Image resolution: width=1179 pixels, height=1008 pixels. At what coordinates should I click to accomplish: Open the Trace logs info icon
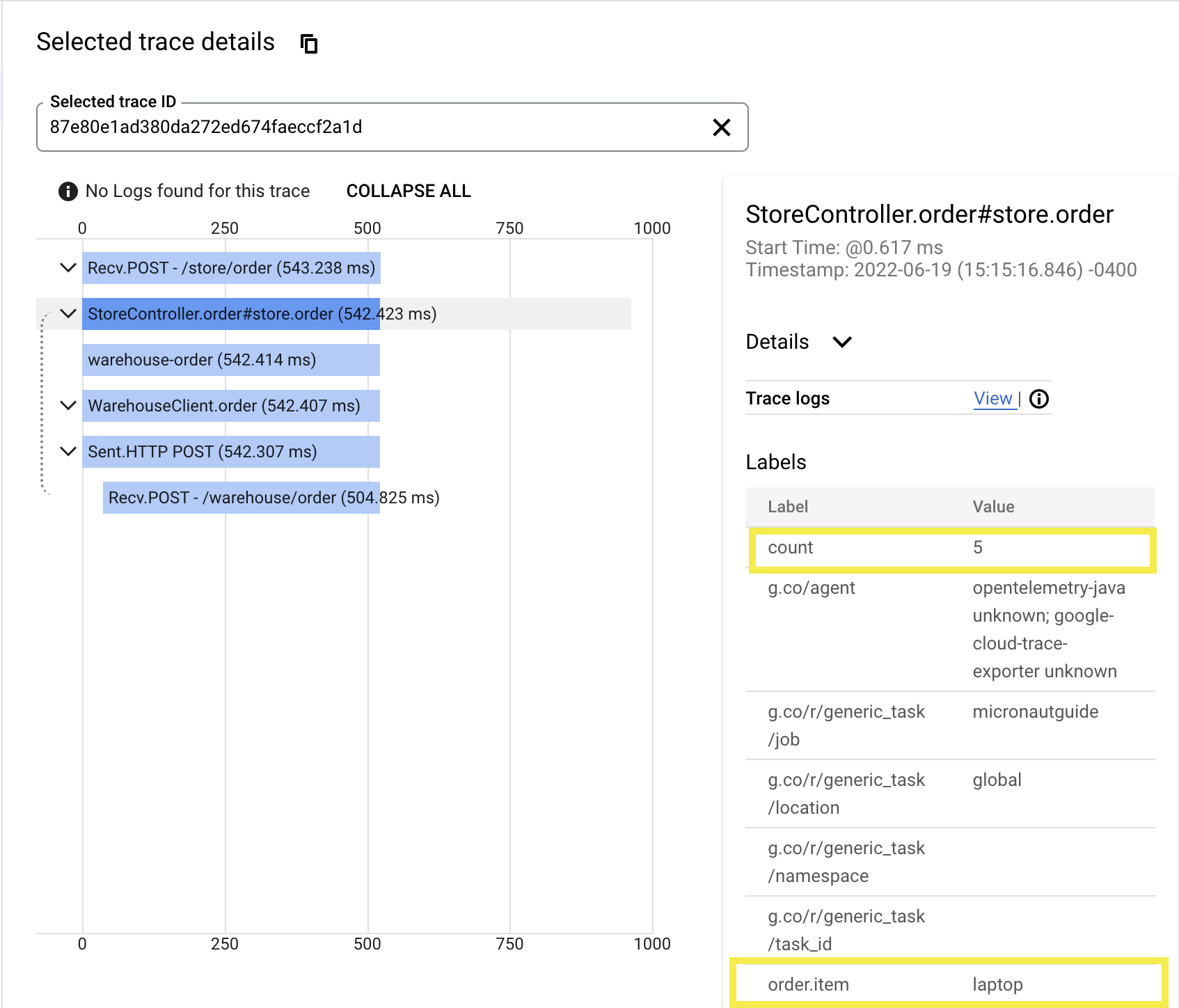coord(1039,399)
